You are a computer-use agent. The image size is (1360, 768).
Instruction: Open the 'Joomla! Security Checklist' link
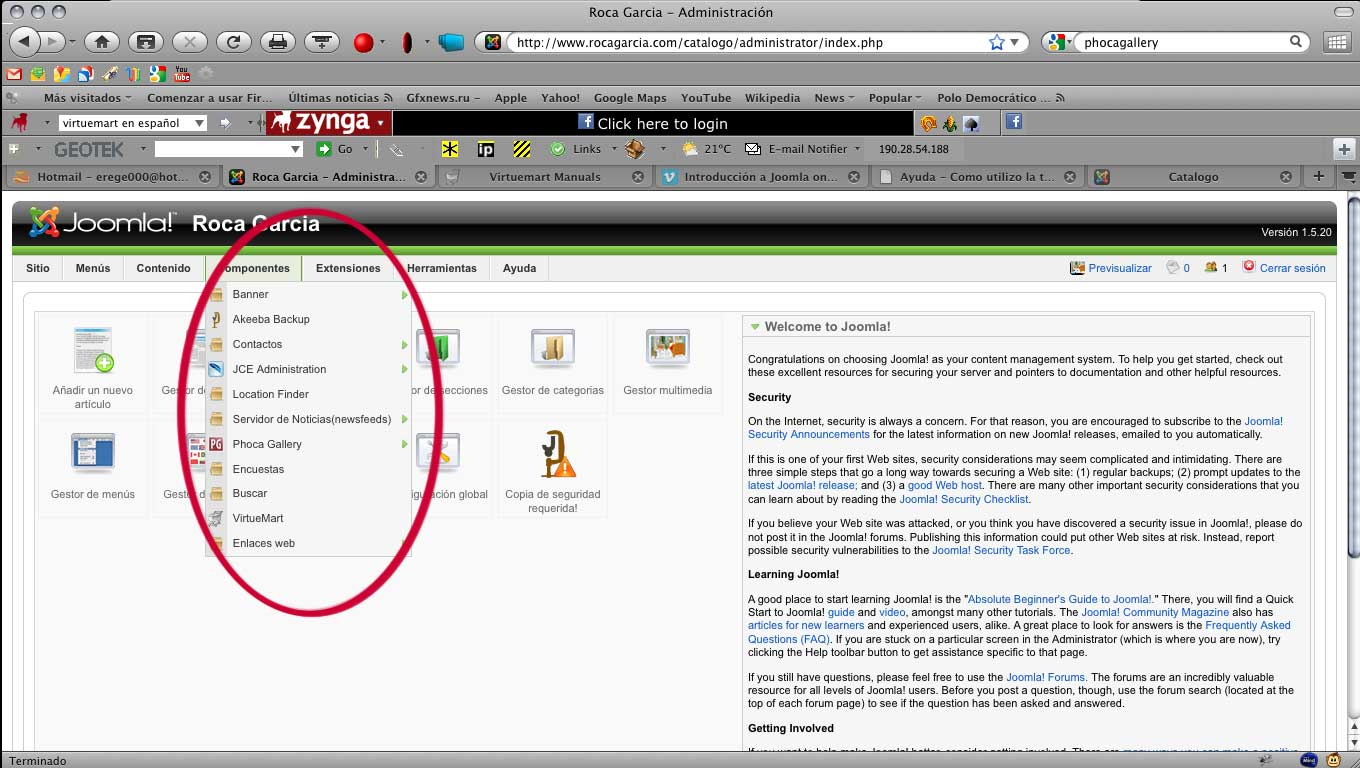[964, 499]
